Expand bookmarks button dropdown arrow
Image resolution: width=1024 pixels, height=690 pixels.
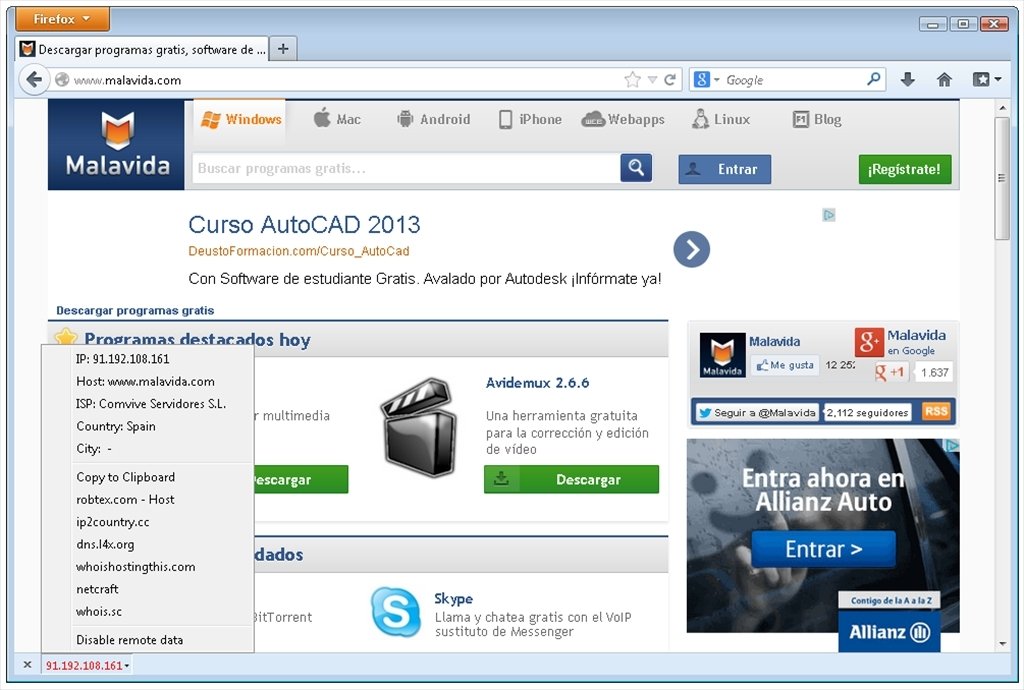click(998, 80)
